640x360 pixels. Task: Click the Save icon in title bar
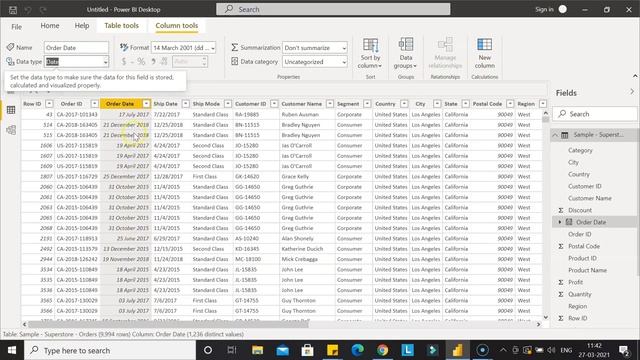tap(13, 9)
